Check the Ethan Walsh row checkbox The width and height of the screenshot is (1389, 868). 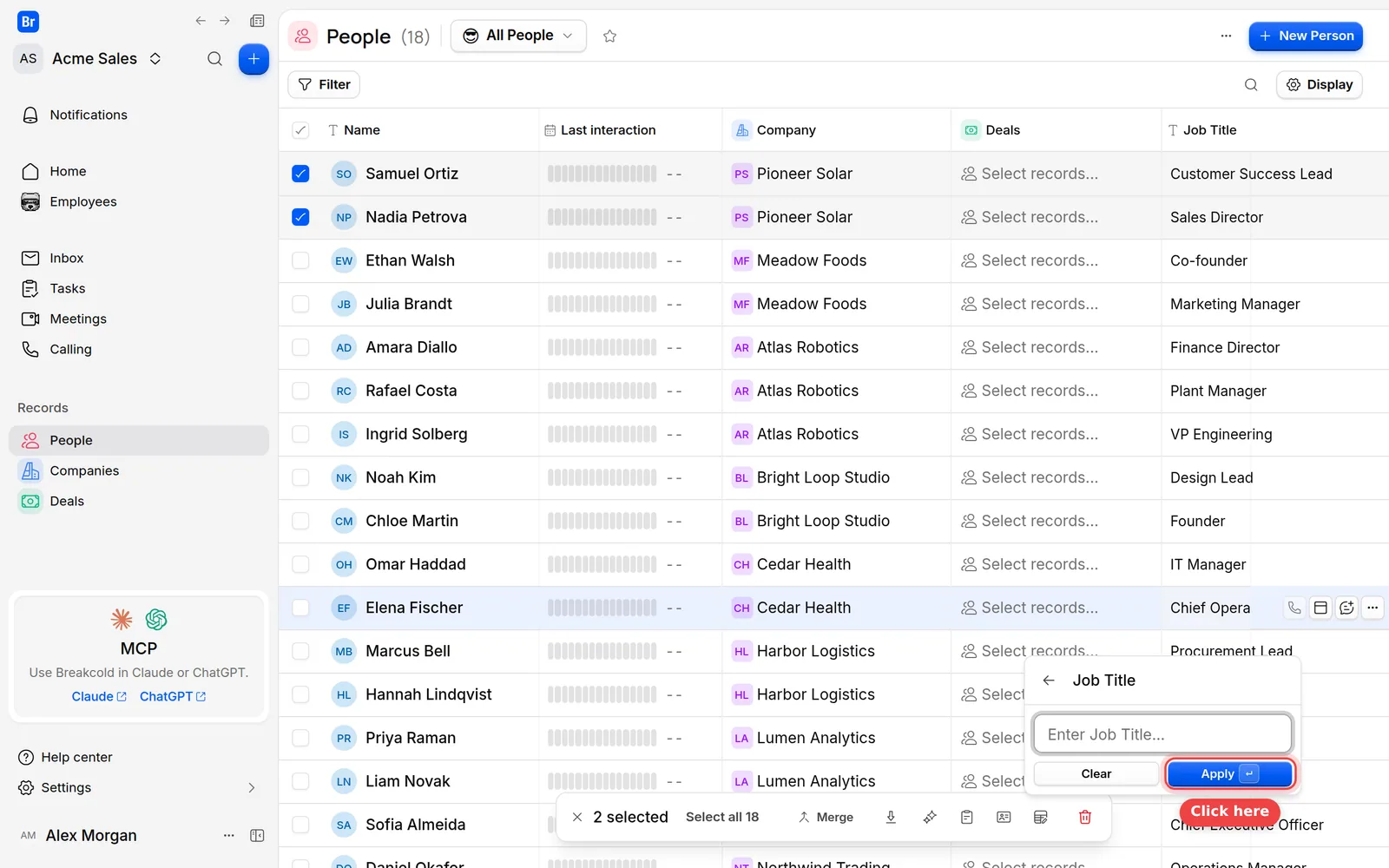point(300,260)
